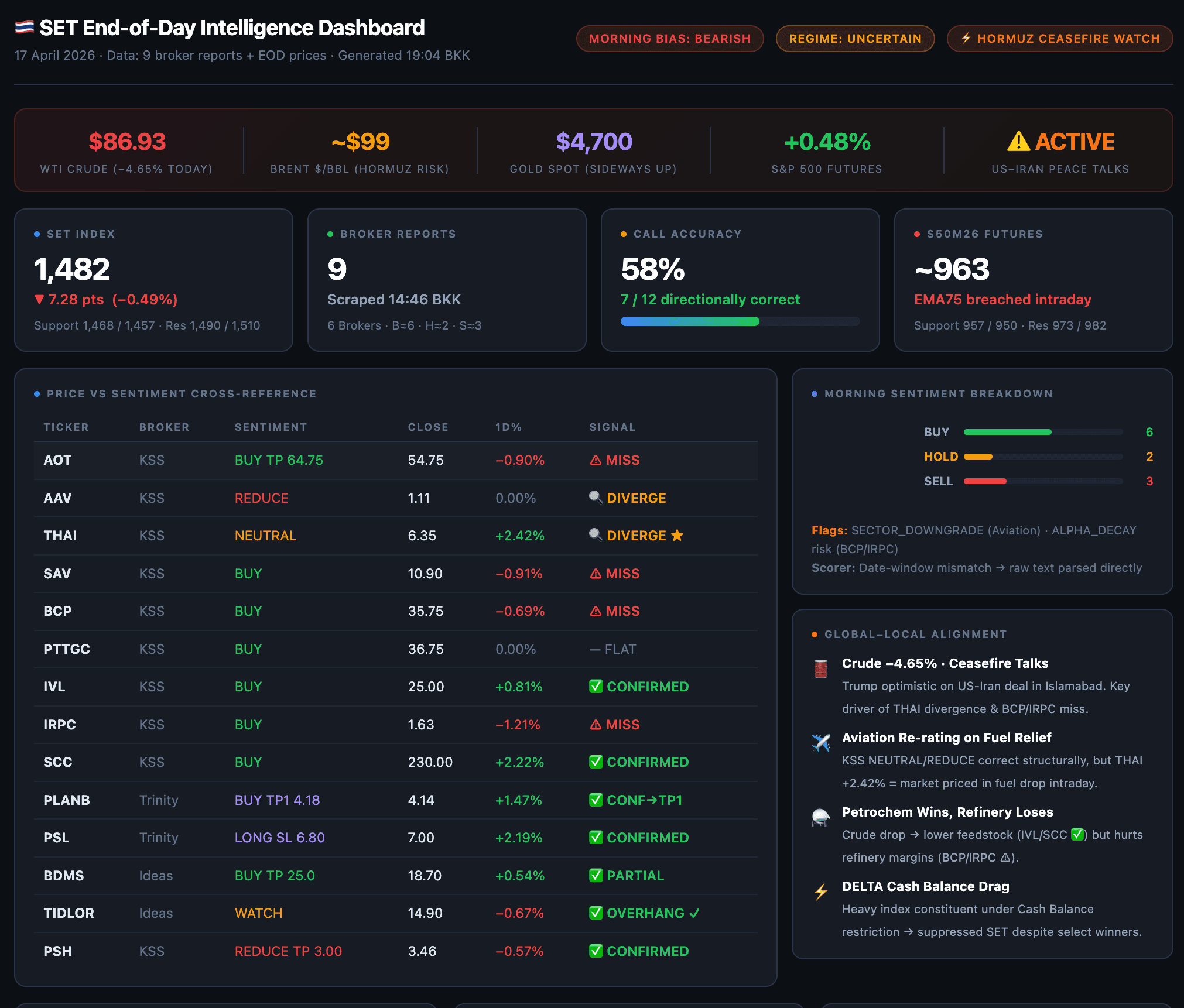Click the REGIME: UNCERTAIN badge
1184x1008 pixels.
pos(855,39)
